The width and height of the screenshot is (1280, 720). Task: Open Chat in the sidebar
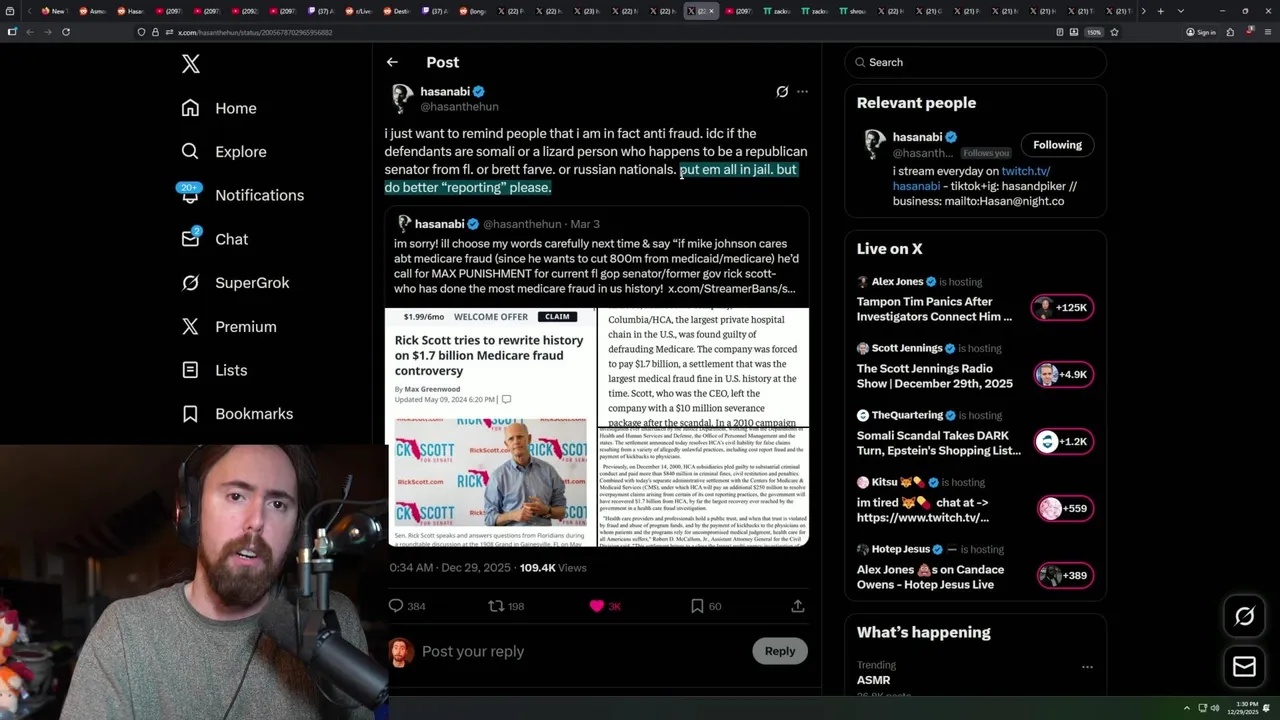pyautogui.click(x=214, y=239)
